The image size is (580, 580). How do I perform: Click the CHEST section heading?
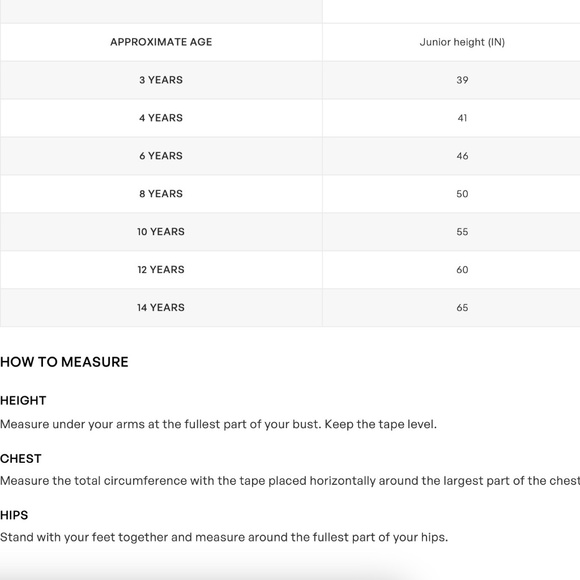coord(21,459)
